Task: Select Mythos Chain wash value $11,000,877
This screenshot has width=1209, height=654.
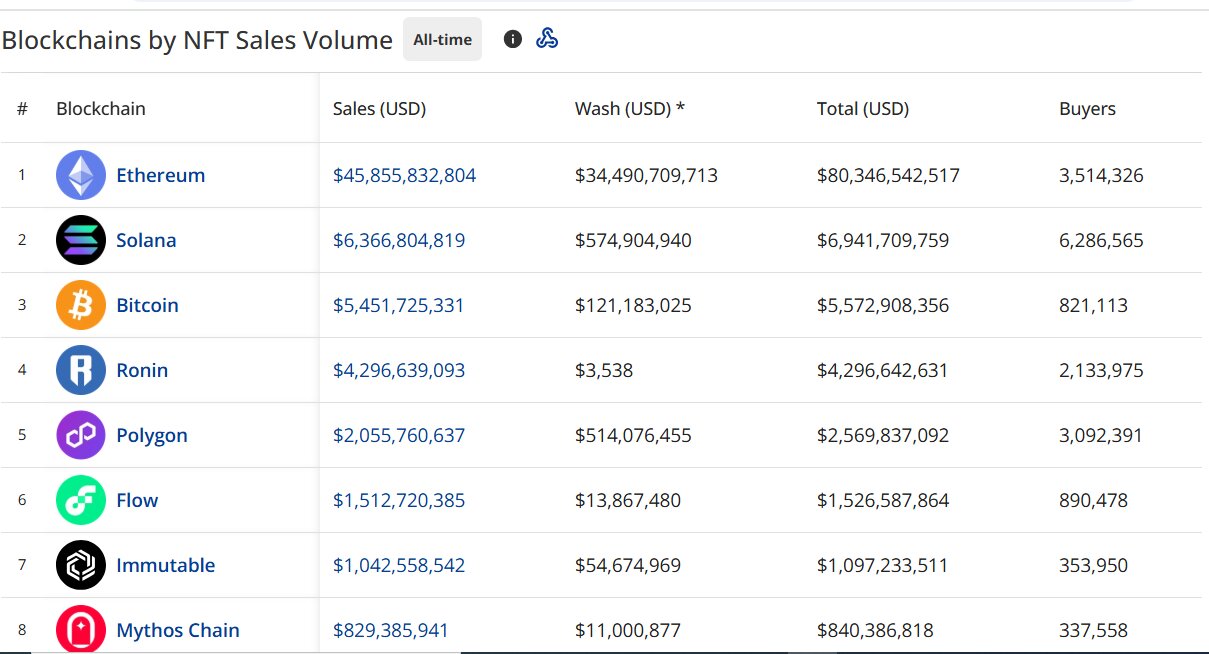Action: coord(628,630)
